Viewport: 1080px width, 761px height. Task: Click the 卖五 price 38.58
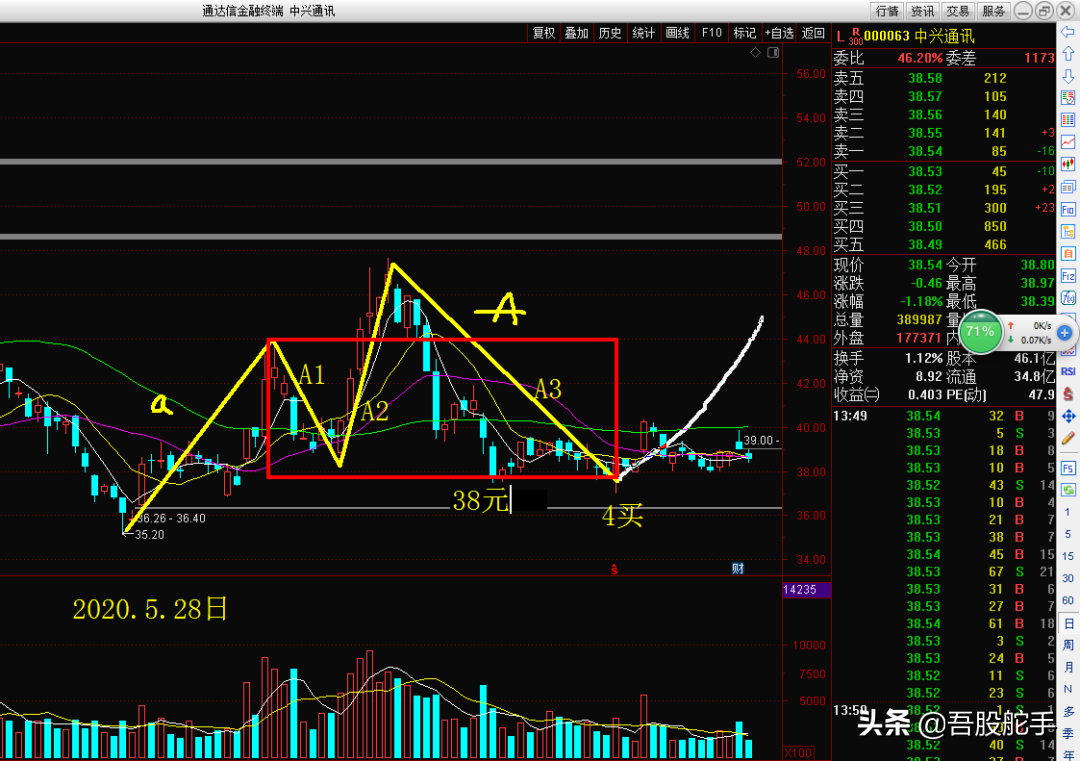pyautogui.click(x=924, y=79)
